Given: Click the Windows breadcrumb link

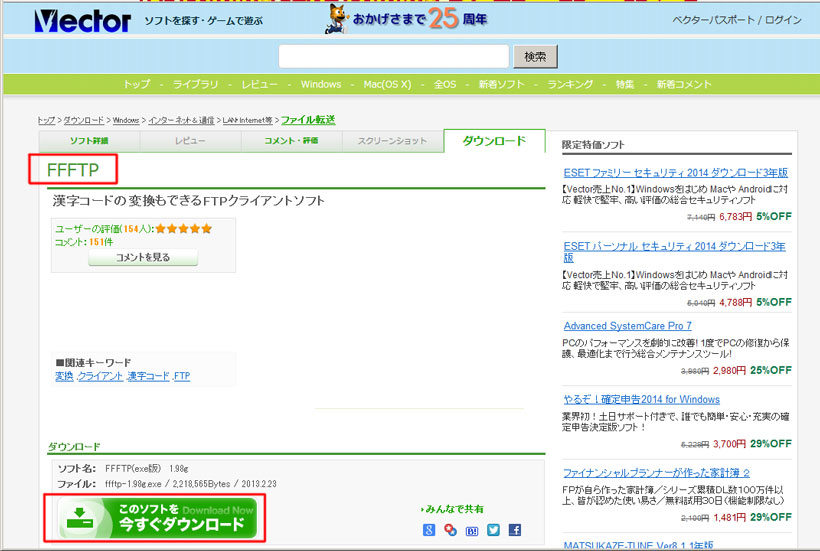Looking at the screenshot, I should coord(126,120).
